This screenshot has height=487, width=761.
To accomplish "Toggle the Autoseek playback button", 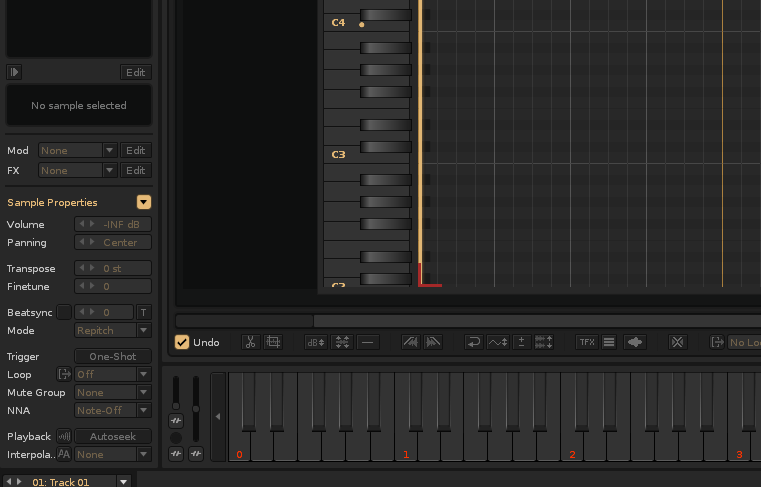I will point(113,436).
